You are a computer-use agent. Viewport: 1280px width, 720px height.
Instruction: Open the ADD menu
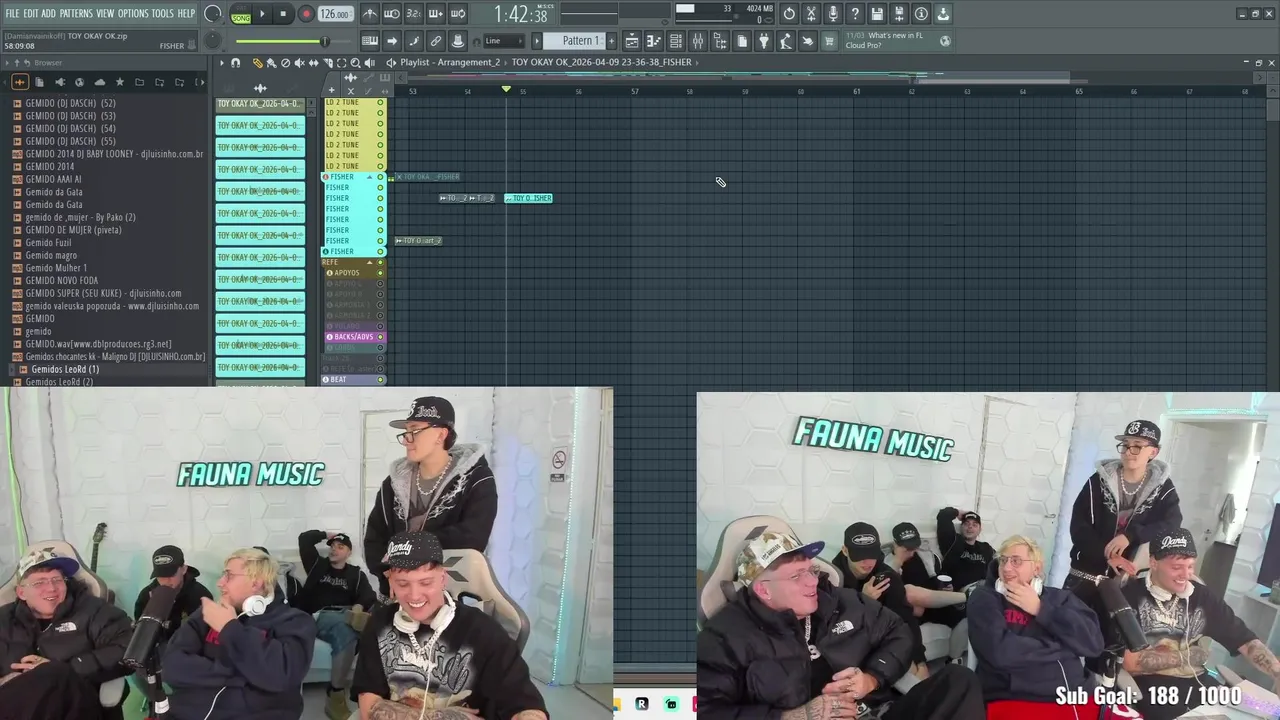click(48, 14)
